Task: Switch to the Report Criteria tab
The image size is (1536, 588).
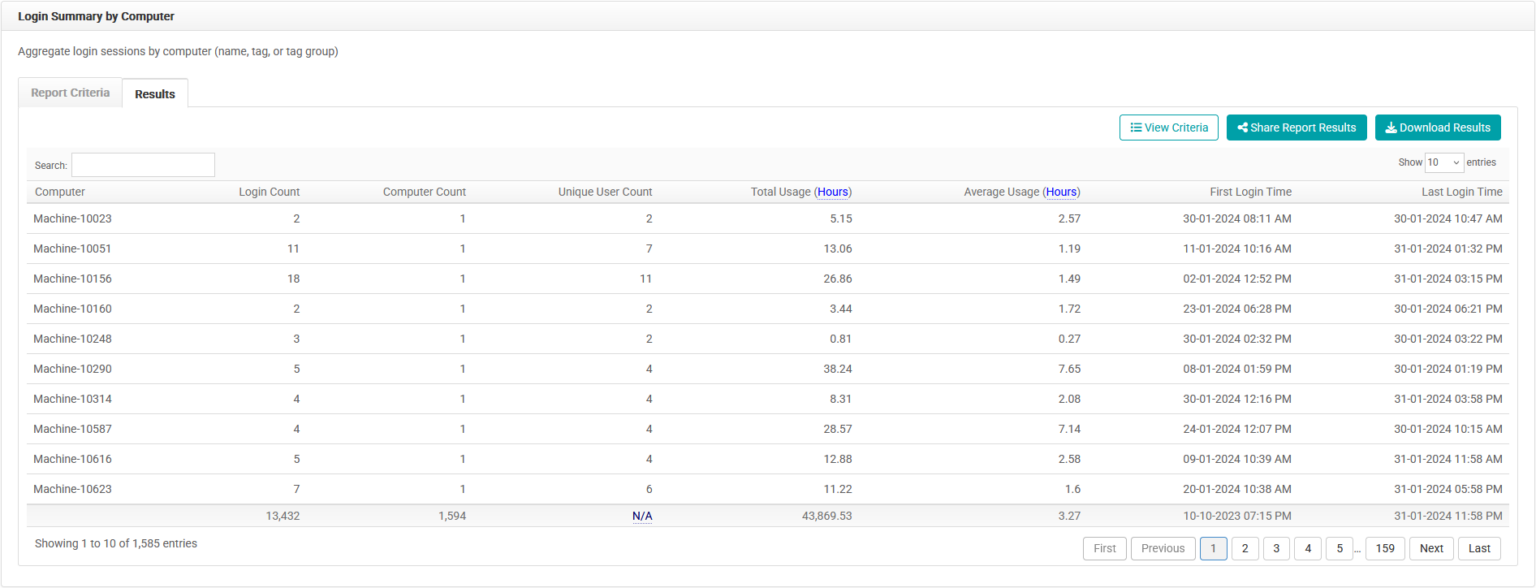Action: pos(70,93)
